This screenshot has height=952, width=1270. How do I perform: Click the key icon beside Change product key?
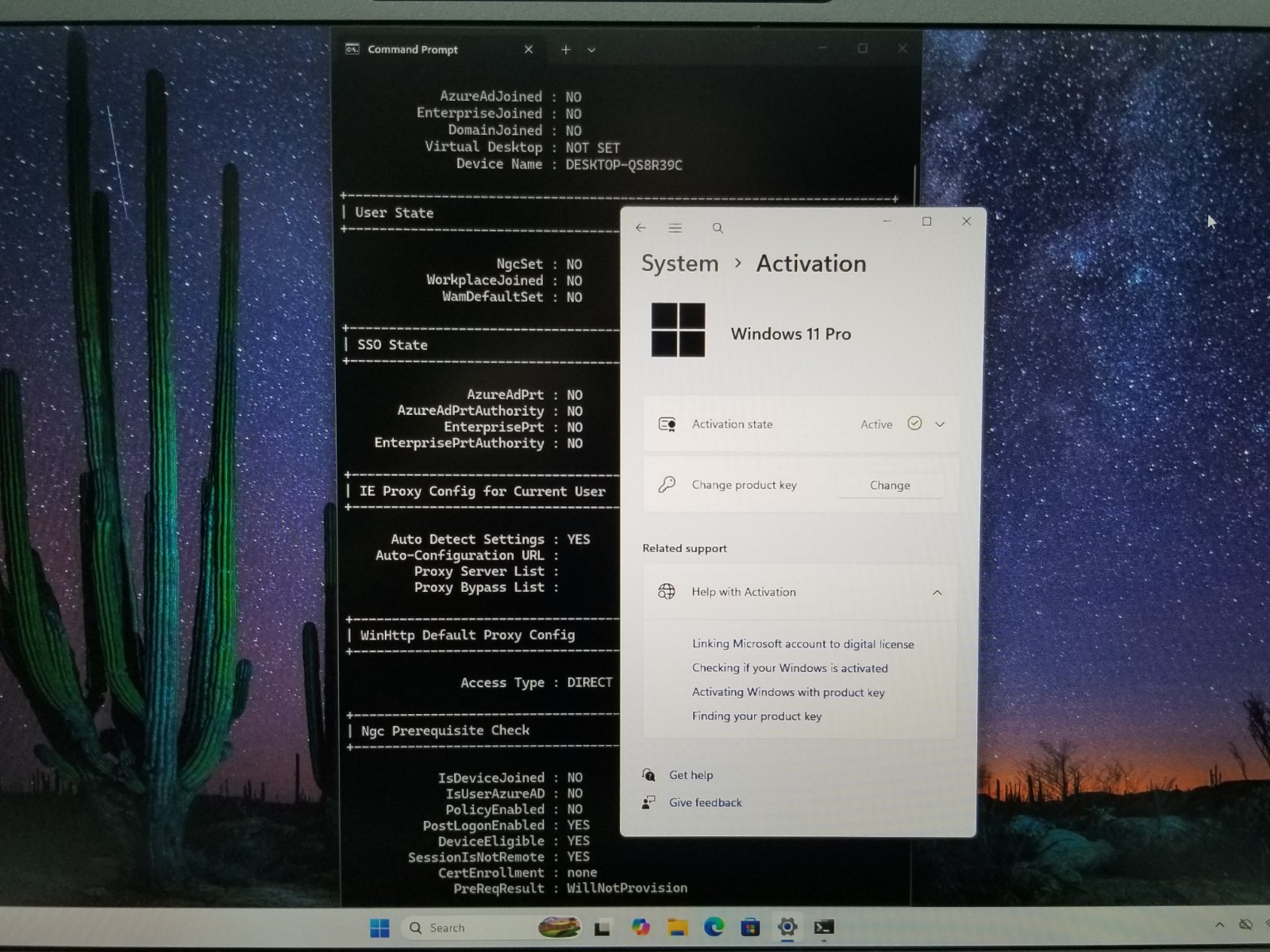click(x=667, y=484)
